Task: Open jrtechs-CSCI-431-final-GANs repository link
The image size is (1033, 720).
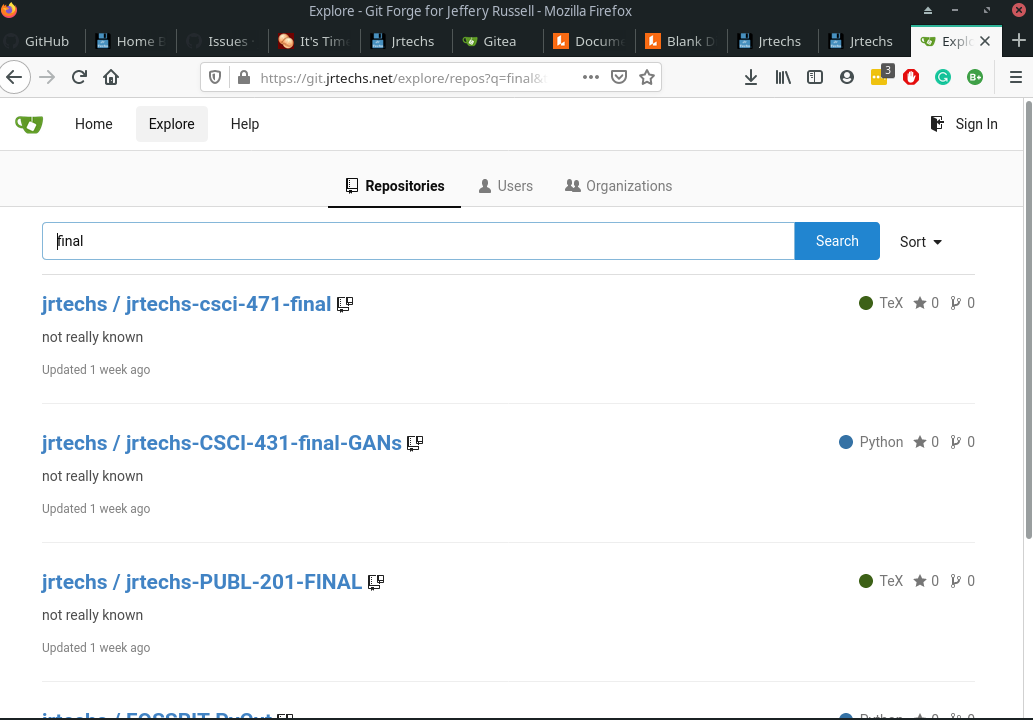Action: pyautogui.click(x=263, y=443)
